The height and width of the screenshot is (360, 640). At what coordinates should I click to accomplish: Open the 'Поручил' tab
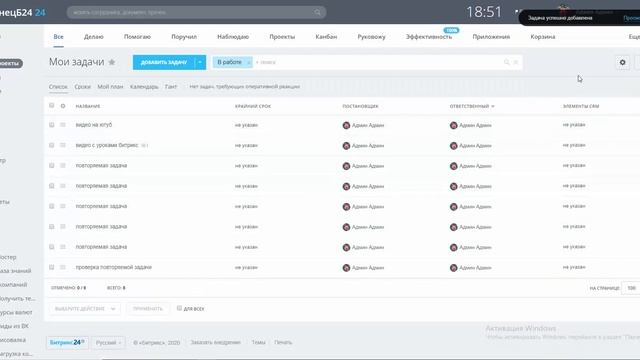tap(184, 37)
